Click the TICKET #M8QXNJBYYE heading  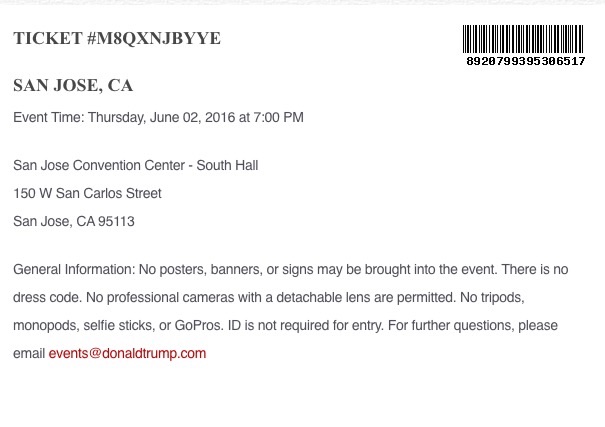[117, 38]
